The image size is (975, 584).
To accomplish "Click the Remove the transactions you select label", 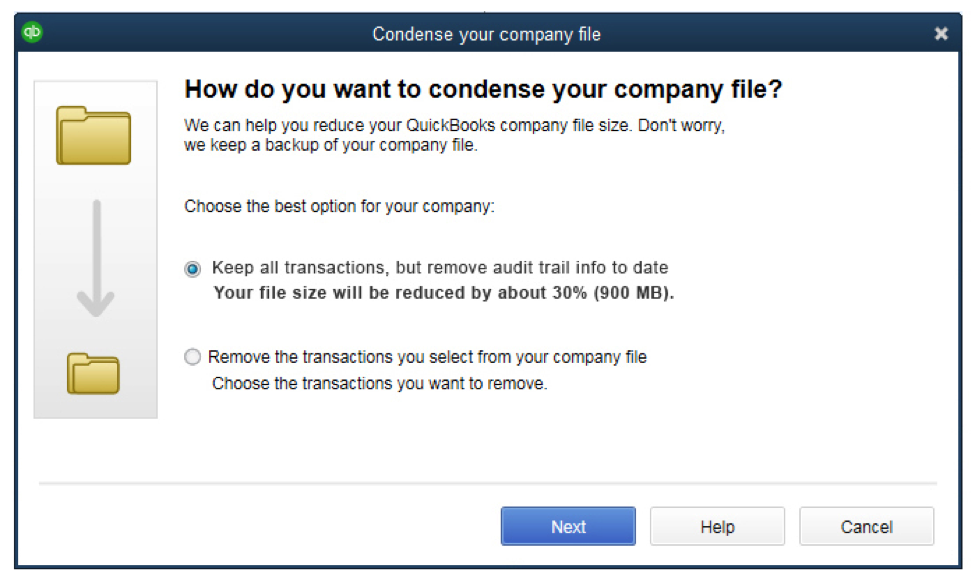I will pyautogui.click(x=428, y=357).
